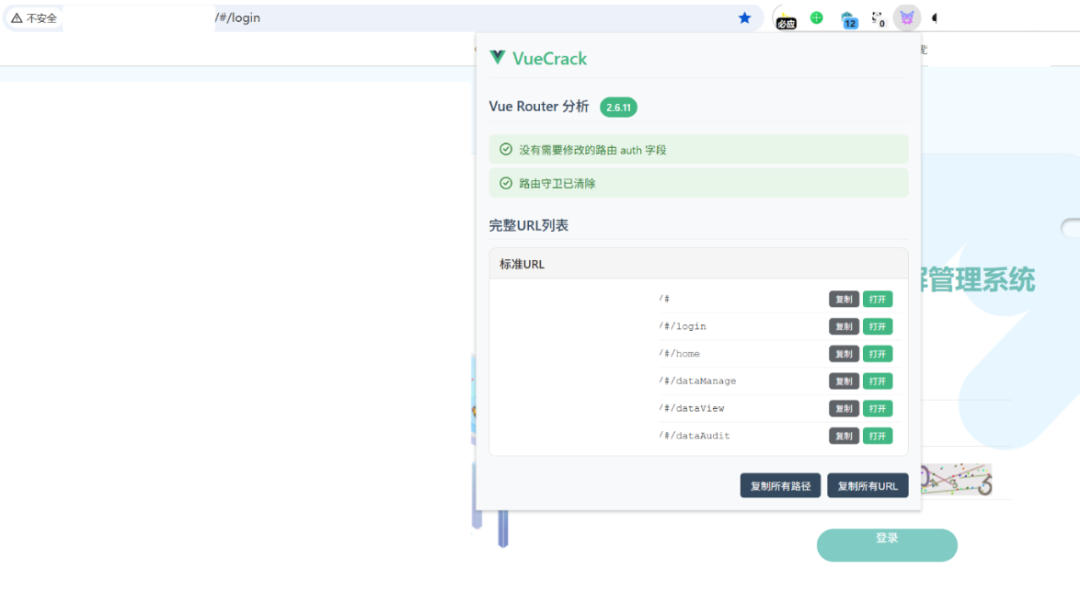
Task: Click the bookmark star in the address bar
Action: pyautogui.click(x=743, y=17)
